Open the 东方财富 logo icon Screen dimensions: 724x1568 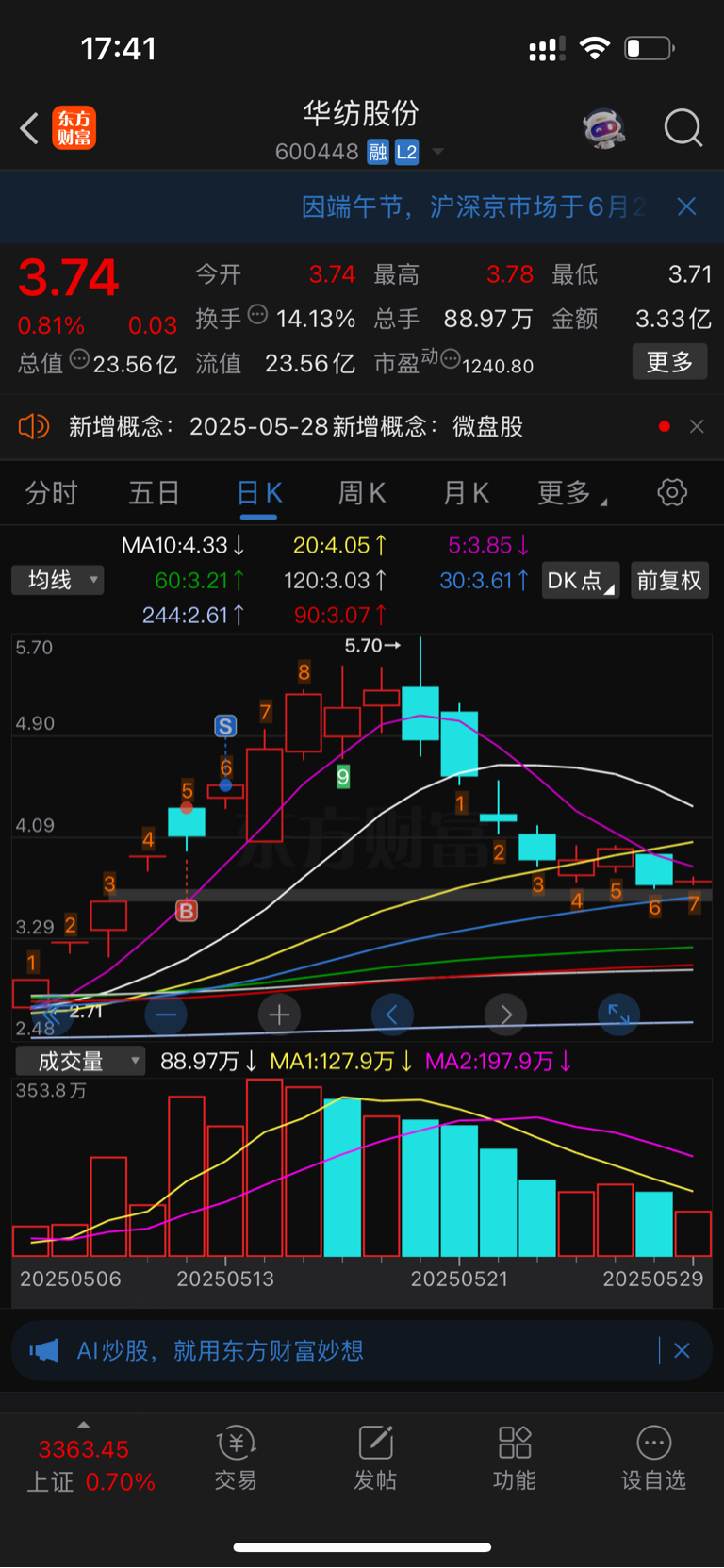click(x=74, y=128)
